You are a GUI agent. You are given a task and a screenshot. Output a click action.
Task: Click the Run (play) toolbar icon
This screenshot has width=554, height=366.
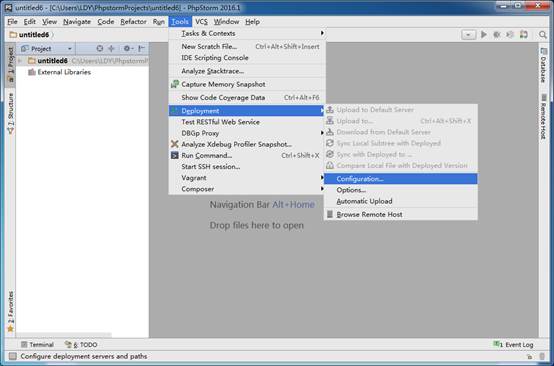coord(484,35)
